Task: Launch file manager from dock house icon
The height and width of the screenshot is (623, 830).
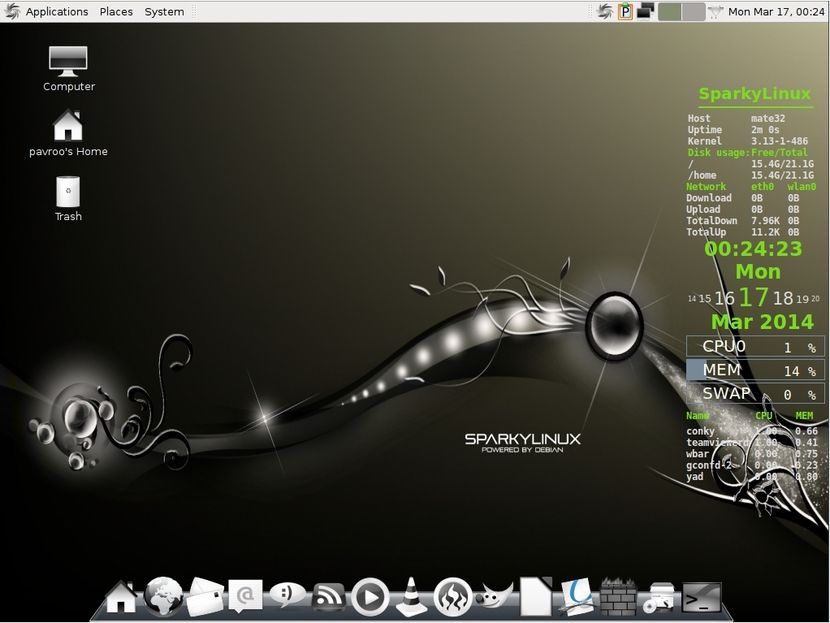Action: 120,597
